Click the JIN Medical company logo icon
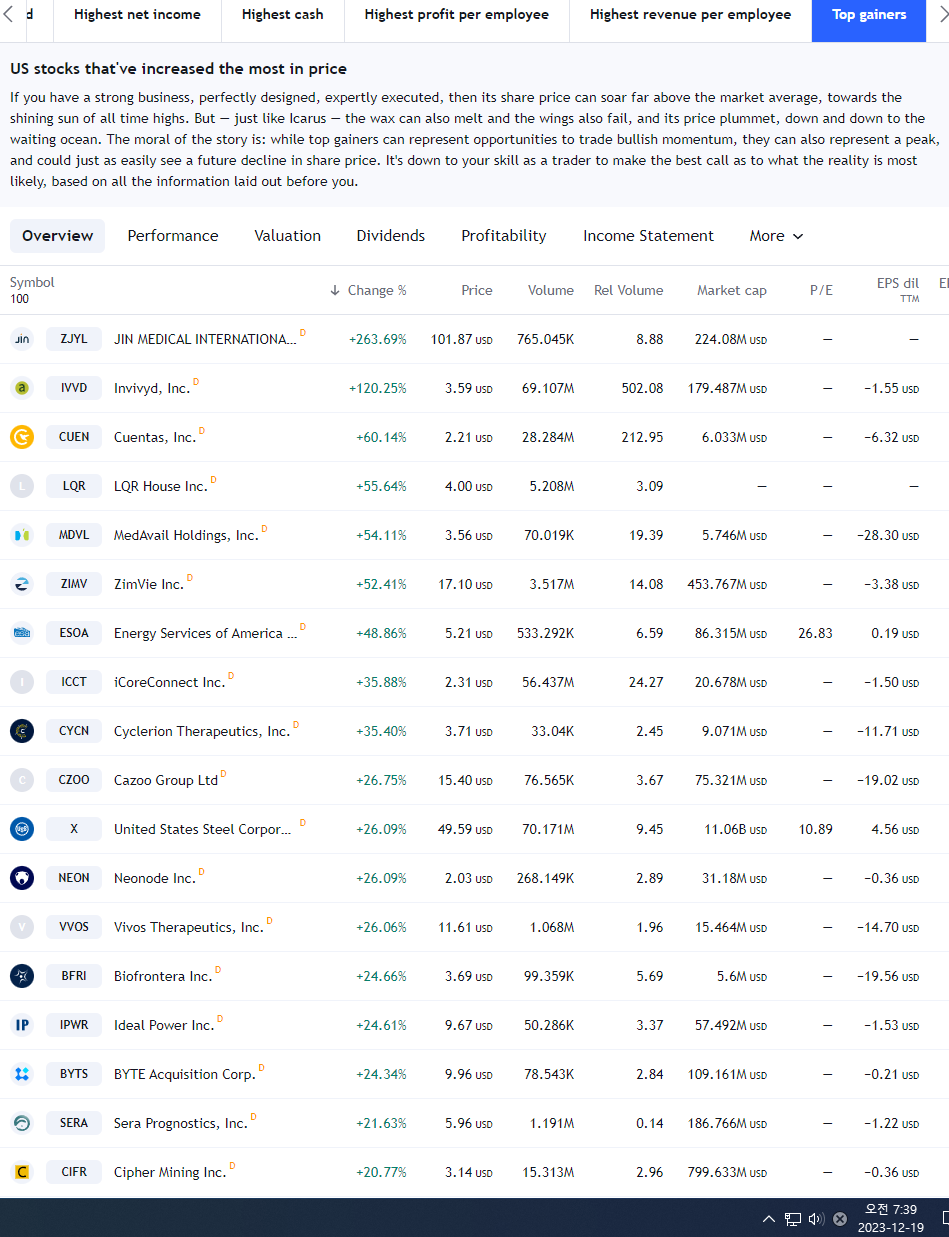The width and height of the screenshot is (949, 1237). [x=22, y=339]
